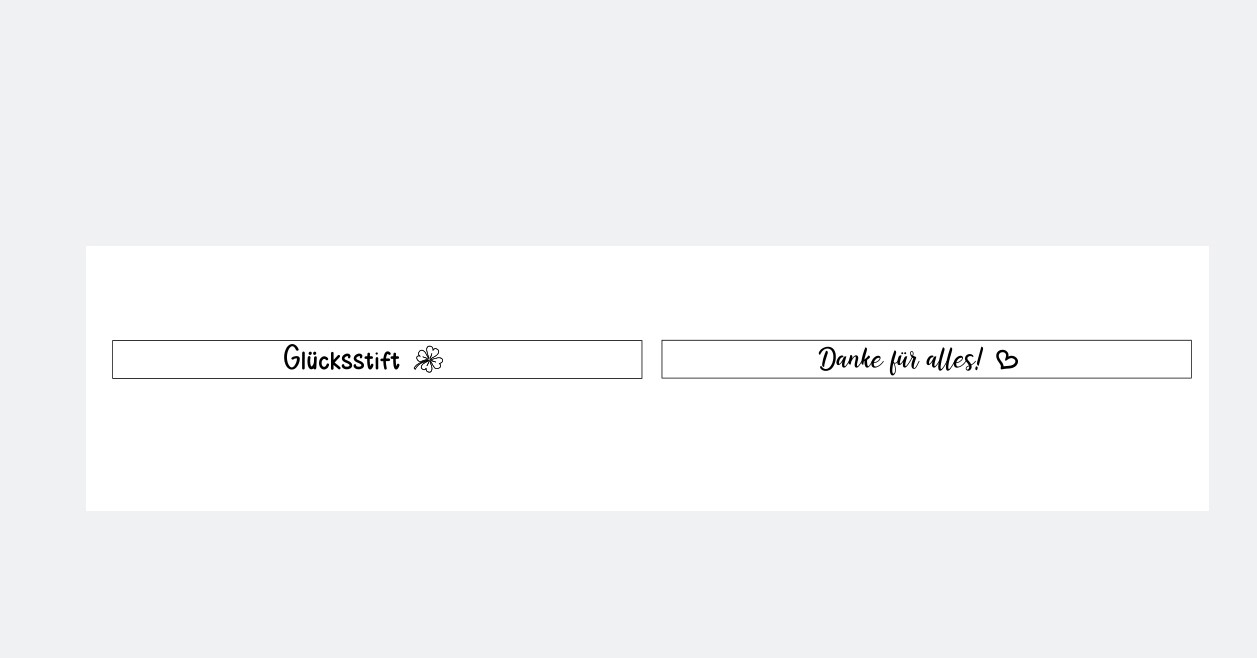This screenshot has width=1257, height=658.
Task: Click the four-leaf clover icon
Action: (428, 360)
